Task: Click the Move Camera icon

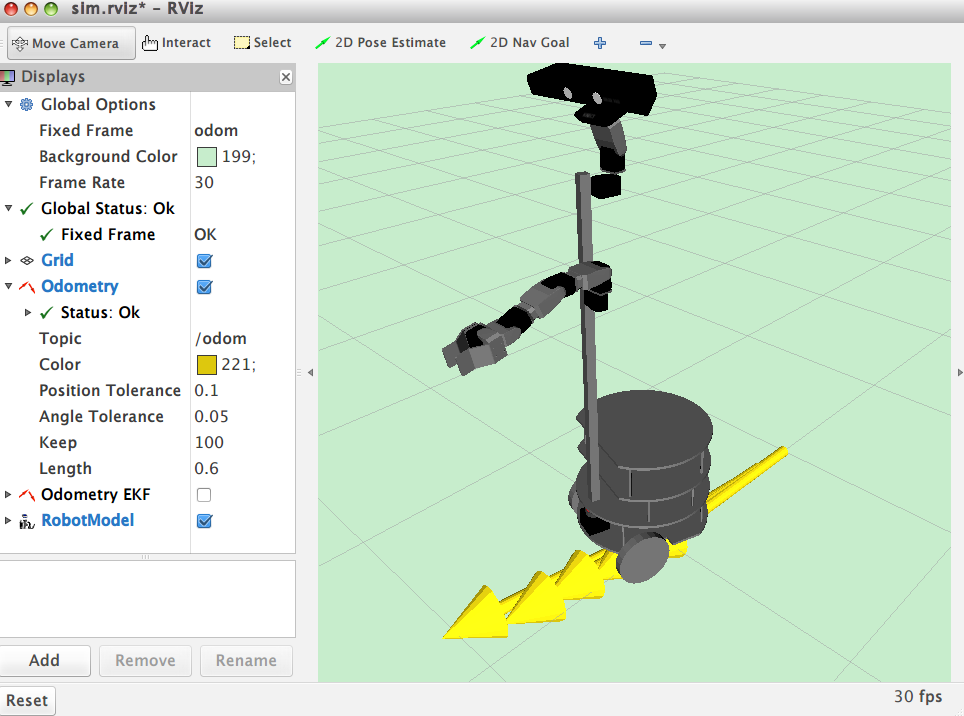Action: tap(20, 43)
